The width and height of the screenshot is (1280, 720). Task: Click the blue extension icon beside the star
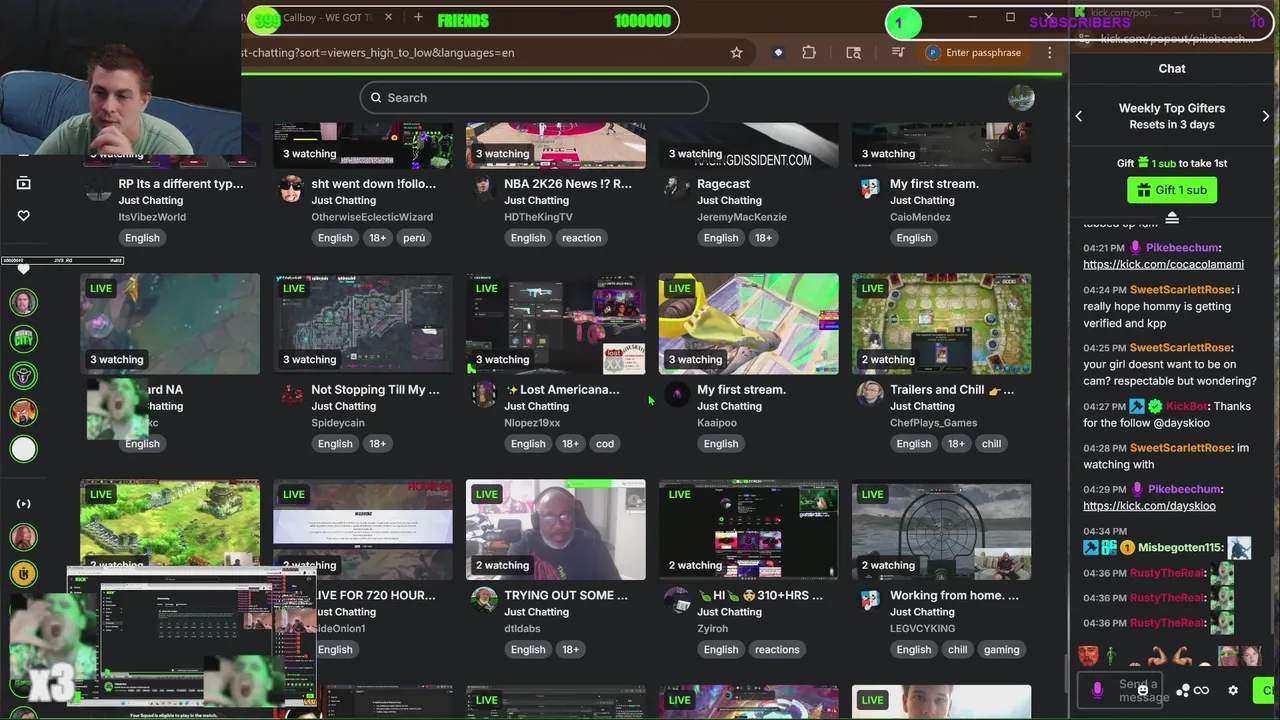(x=778, y=53)
